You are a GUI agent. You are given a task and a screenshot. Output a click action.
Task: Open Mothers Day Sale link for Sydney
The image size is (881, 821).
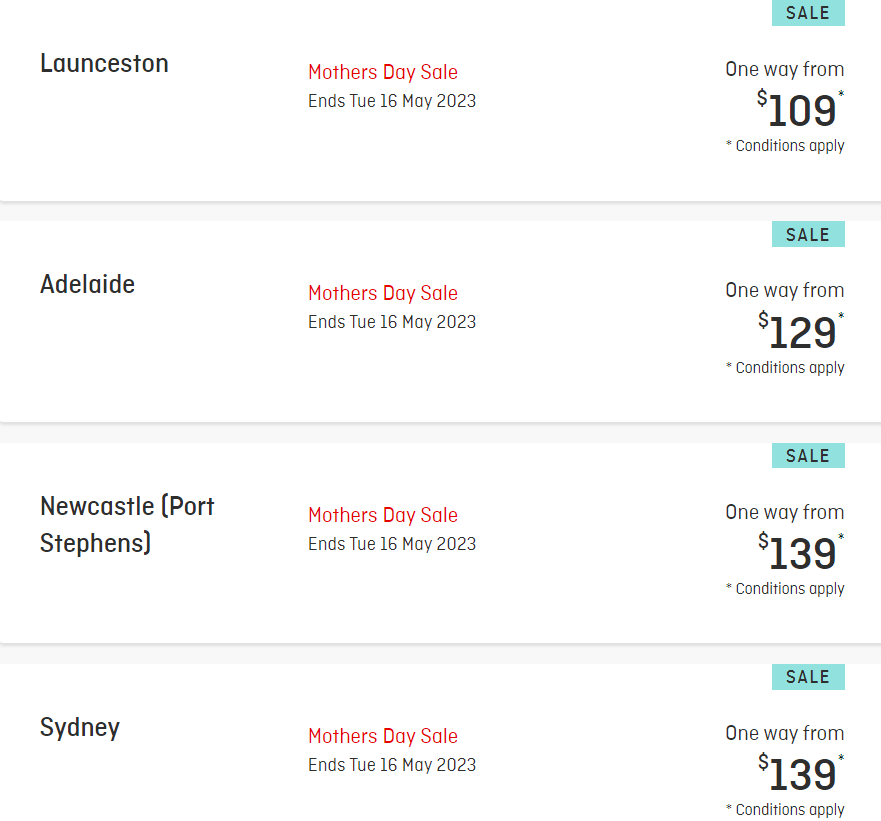383,736
